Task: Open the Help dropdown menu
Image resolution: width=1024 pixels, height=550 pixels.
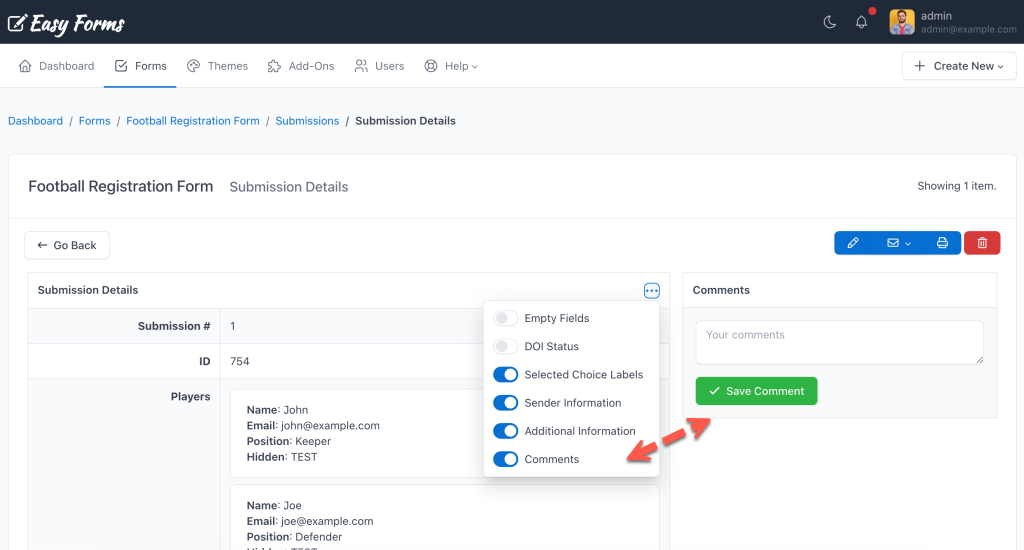Action: (x=451, y=66)
